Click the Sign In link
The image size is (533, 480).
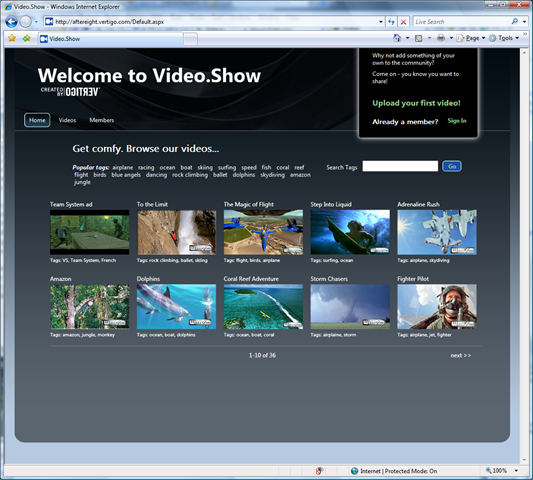click(x=457, y=121)
